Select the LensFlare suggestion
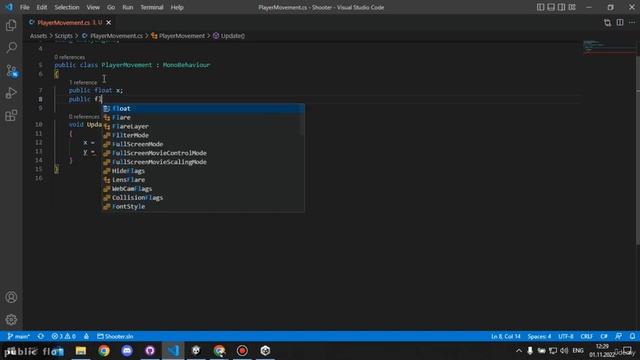 (x=203, y=180)
